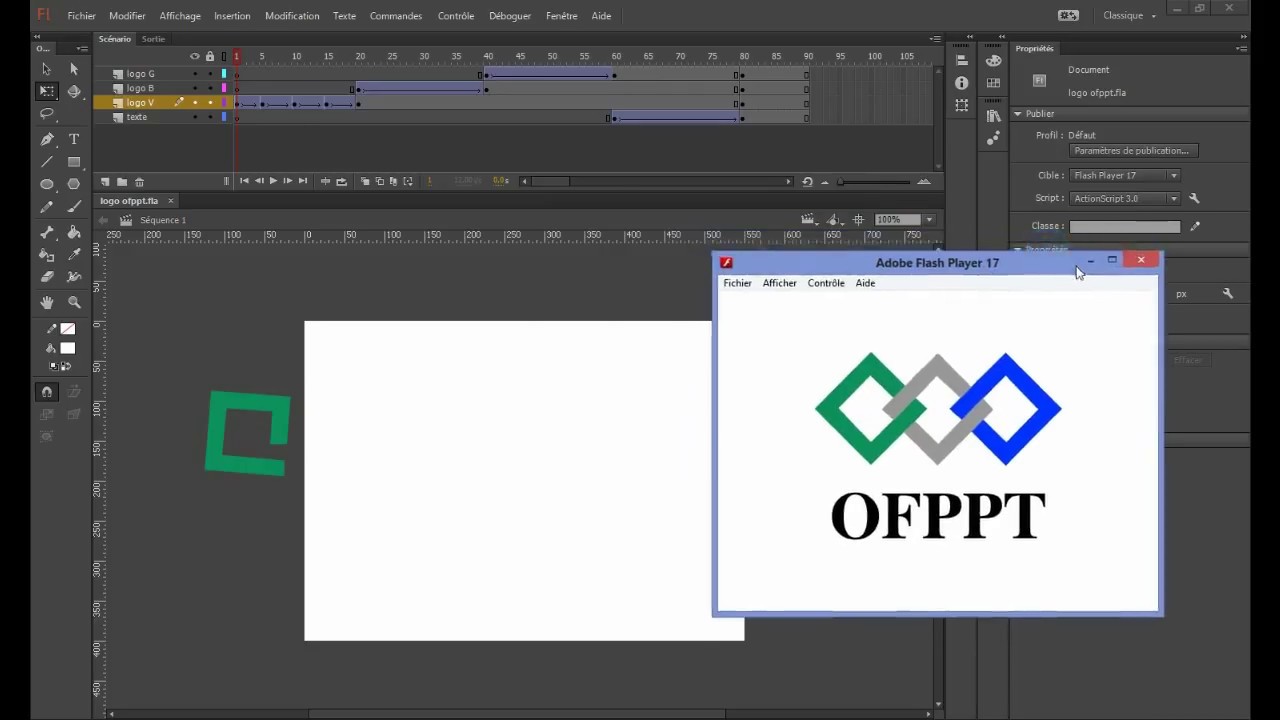Edit class definition pencil icon
The height and width of the screenshot is (720, 1280).
tap(1195, 227)
